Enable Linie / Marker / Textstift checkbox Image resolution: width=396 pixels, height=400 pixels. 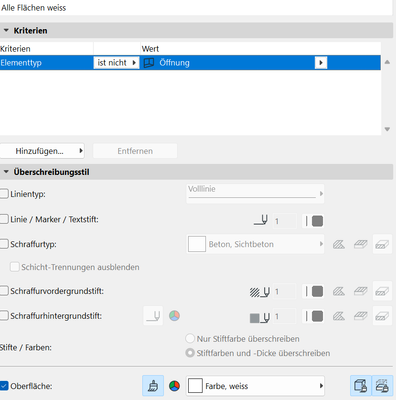(4, 219)
